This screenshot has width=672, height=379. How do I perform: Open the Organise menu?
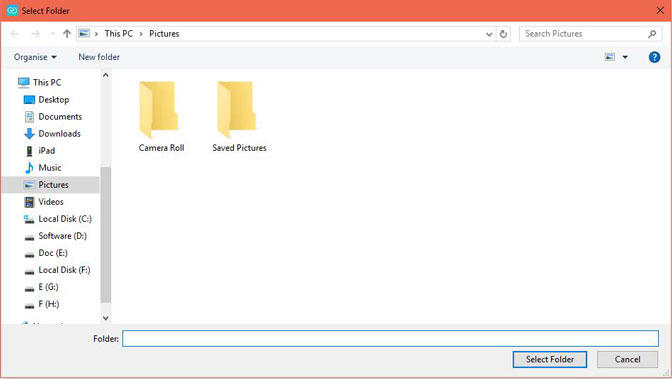click(35, 57)
